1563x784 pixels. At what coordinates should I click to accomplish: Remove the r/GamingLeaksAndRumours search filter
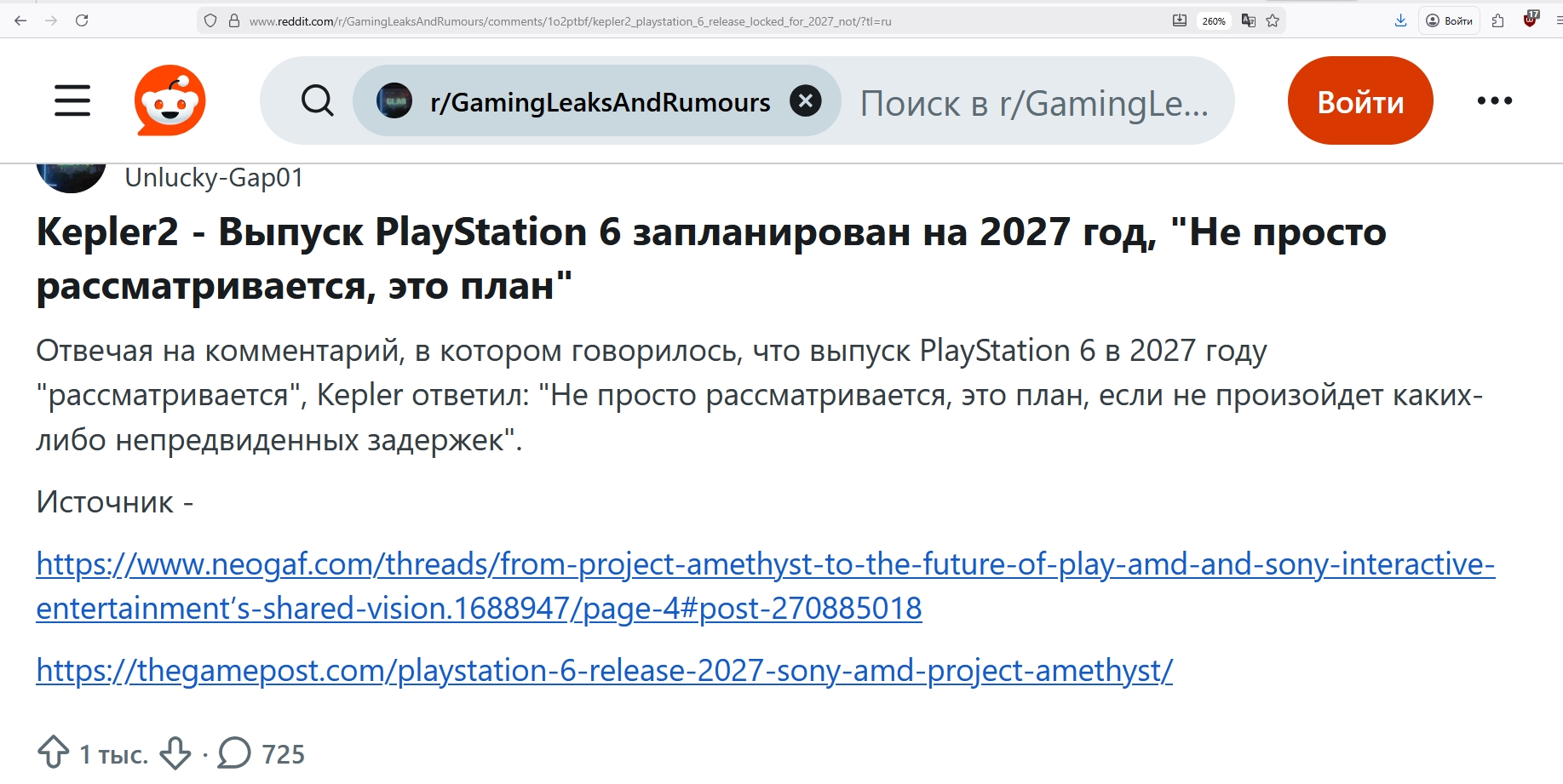805,100
